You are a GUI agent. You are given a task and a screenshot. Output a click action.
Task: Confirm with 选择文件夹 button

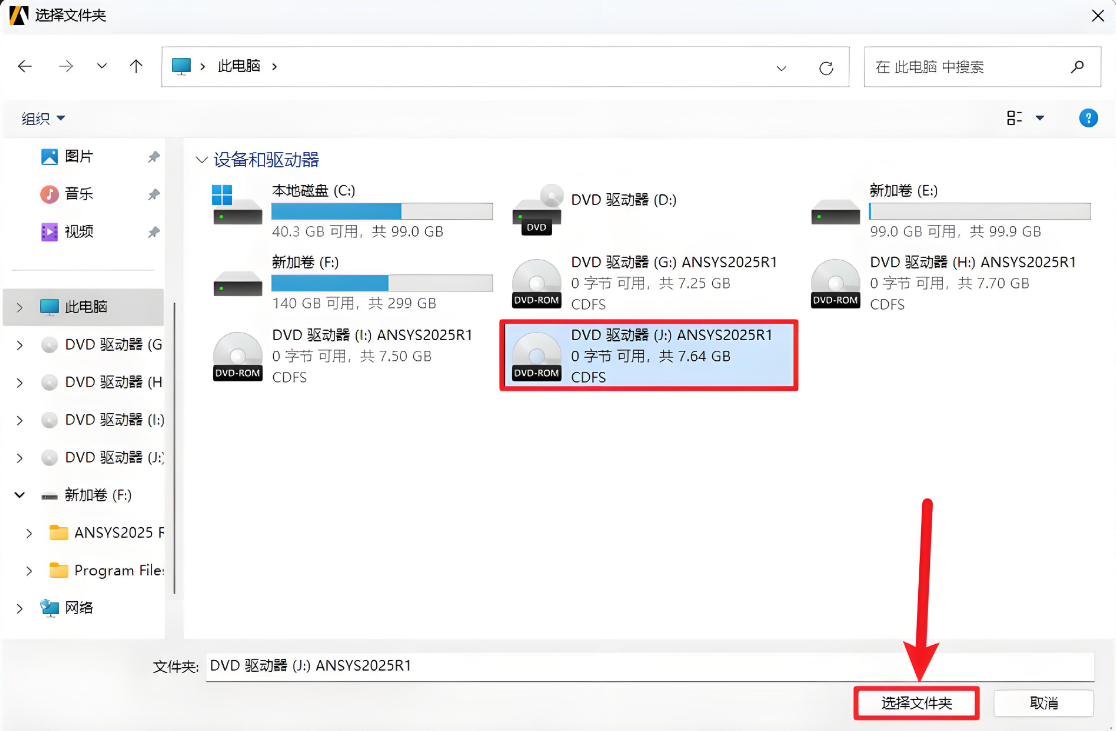[917, 703]
